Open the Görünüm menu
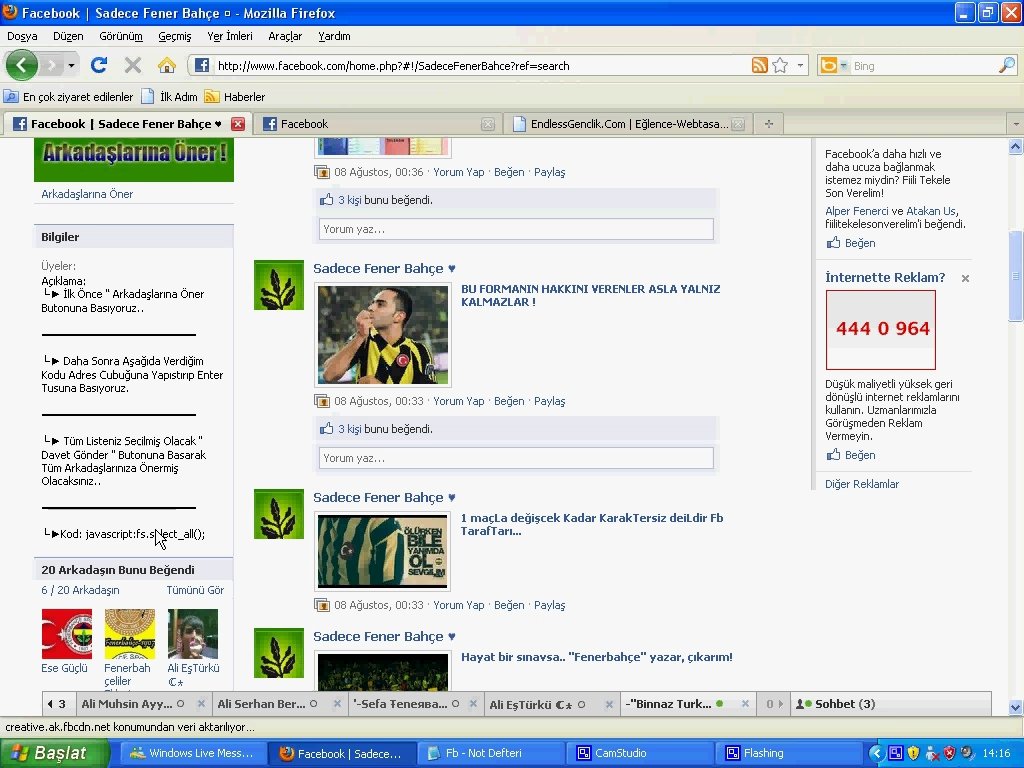 [121, 36]
